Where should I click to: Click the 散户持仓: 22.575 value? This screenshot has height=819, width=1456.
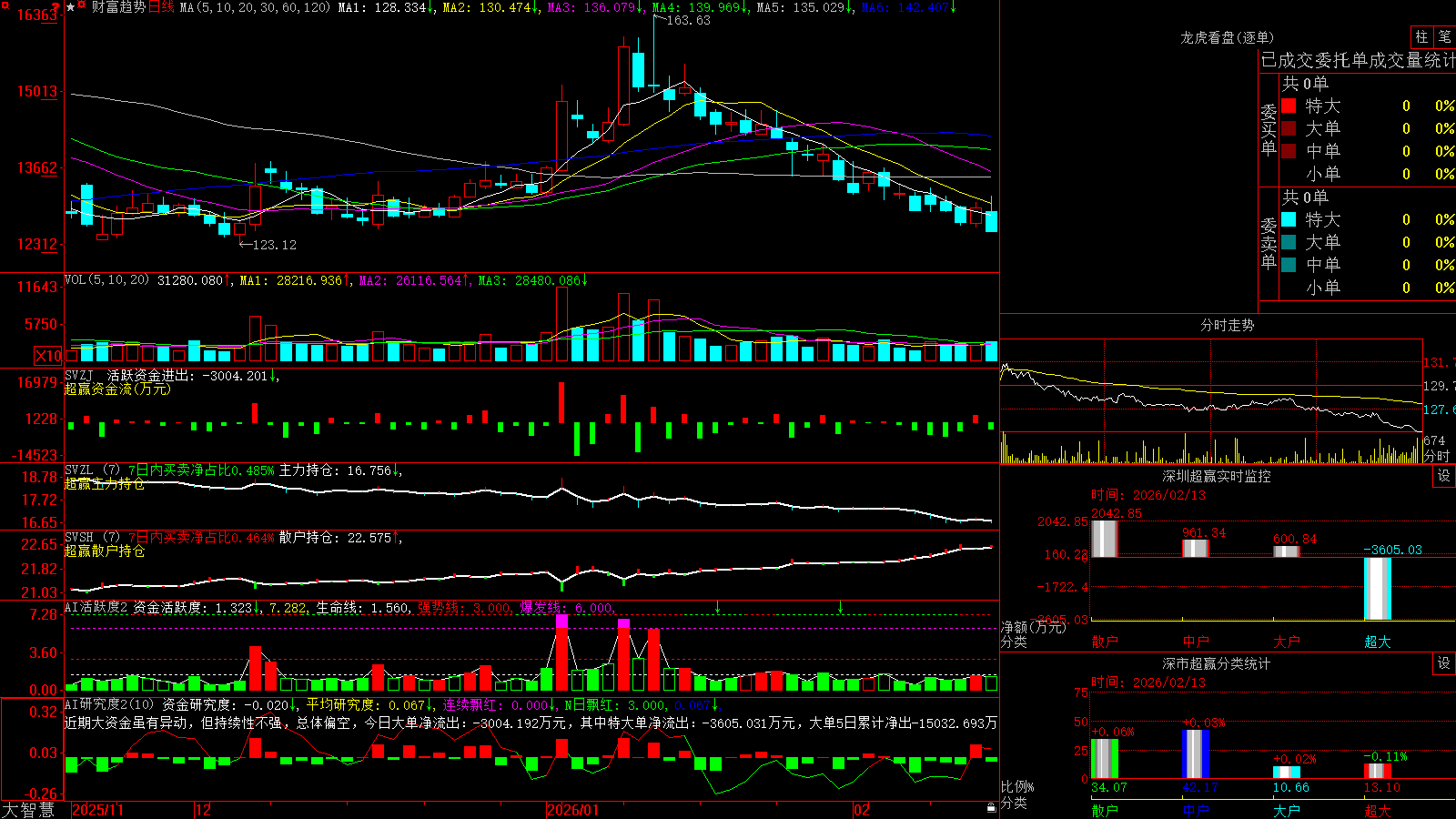click(x=335, y=538)
